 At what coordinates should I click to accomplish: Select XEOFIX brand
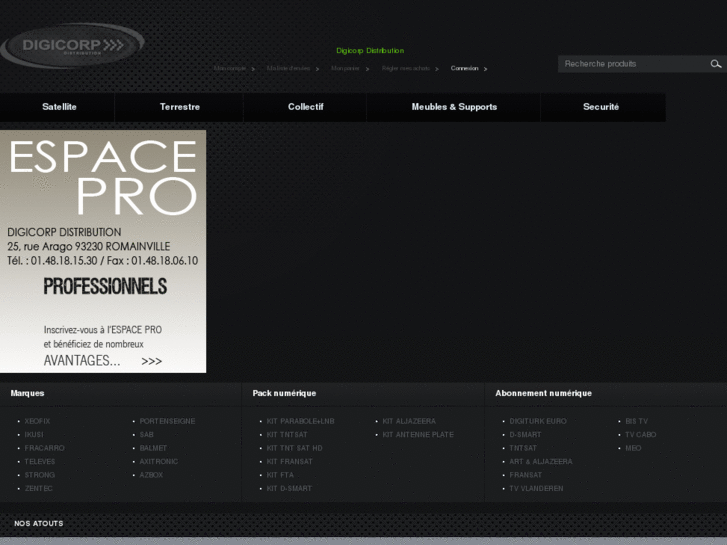37,421
